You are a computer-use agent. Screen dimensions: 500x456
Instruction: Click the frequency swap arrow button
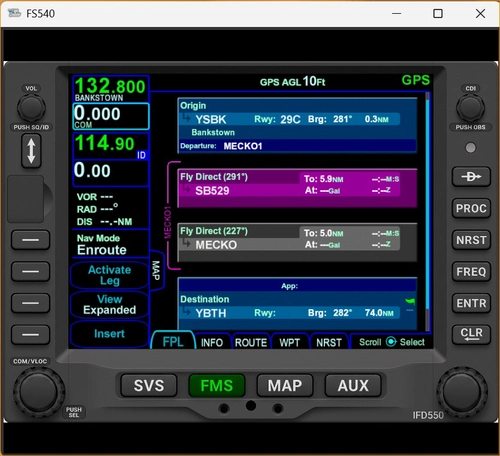[31, 151]
